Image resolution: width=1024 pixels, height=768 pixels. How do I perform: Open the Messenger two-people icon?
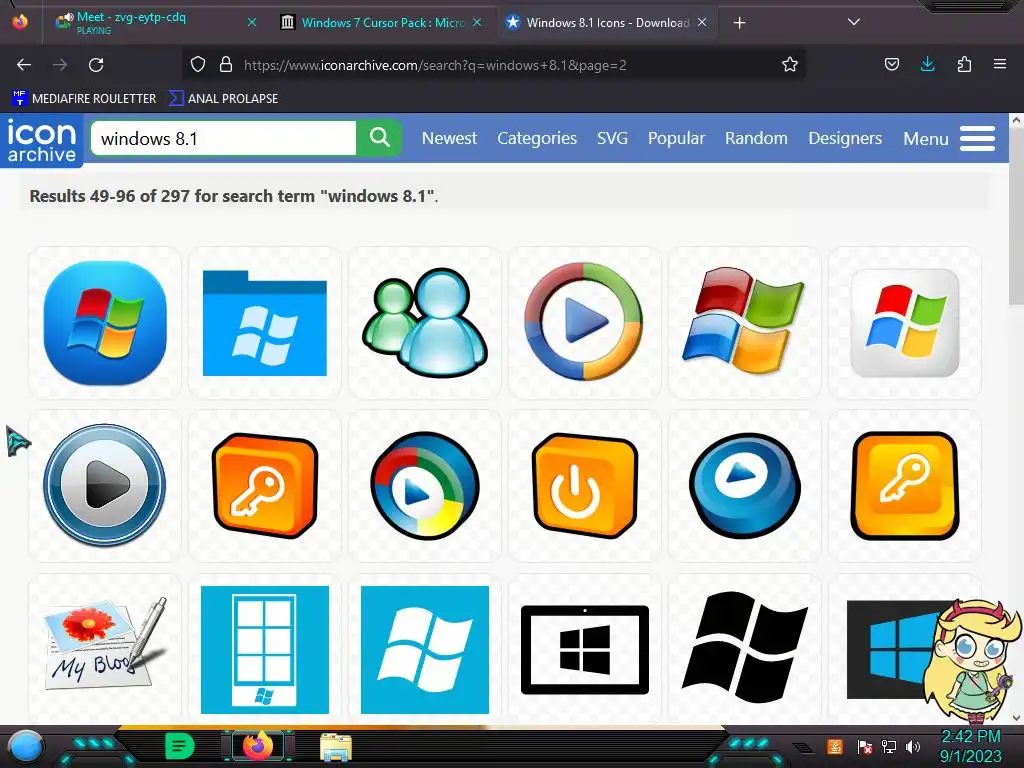[x=424, y=323]
